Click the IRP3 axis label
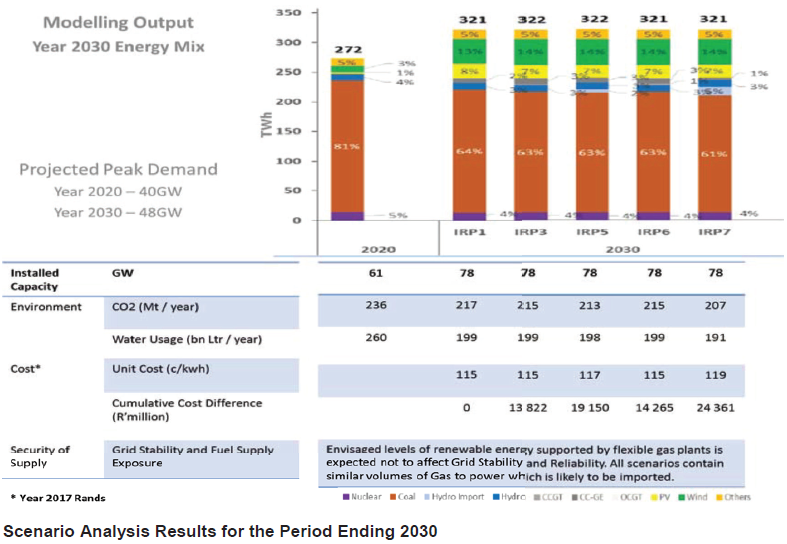The image size is (787, 544). click(x=531, y=232)
